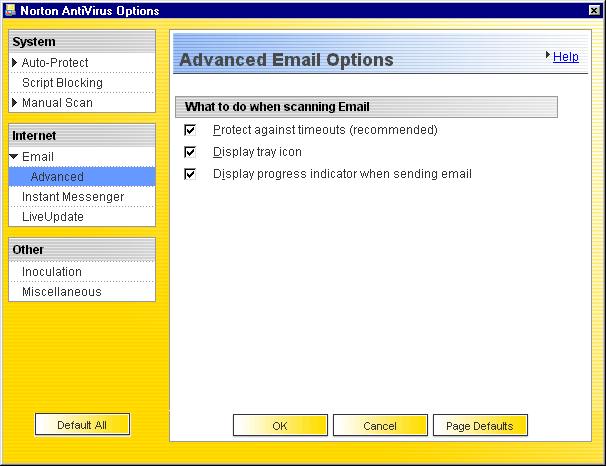
Task: Toggle Protect against timeouts checkbox
Action: (x=190, y=130)
